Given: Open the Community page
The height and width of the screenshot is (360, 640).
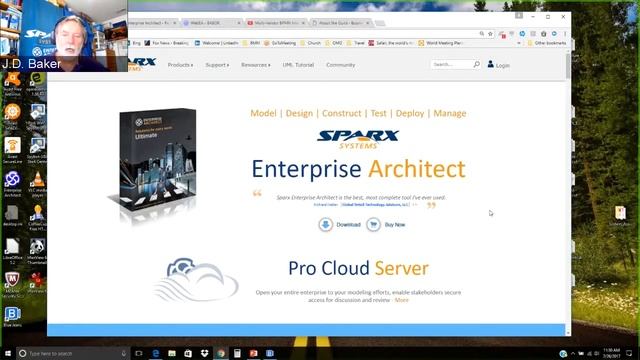Looking at the screenshot, I should coord(340,65).
